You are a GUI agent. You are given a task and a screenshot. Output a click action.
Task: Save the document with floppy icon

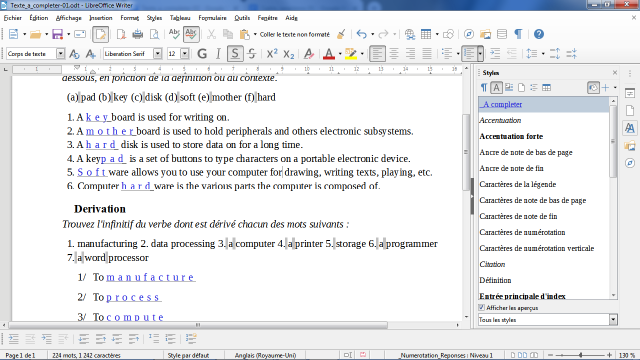click(57, 34)
